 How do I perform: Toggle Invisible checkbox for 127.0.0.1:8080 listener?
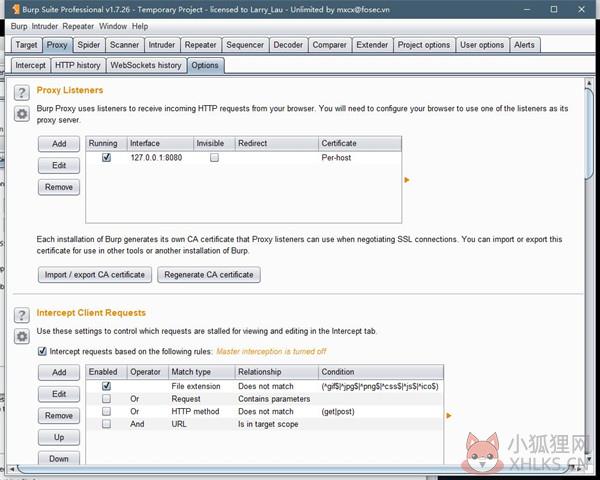[214, 157]
